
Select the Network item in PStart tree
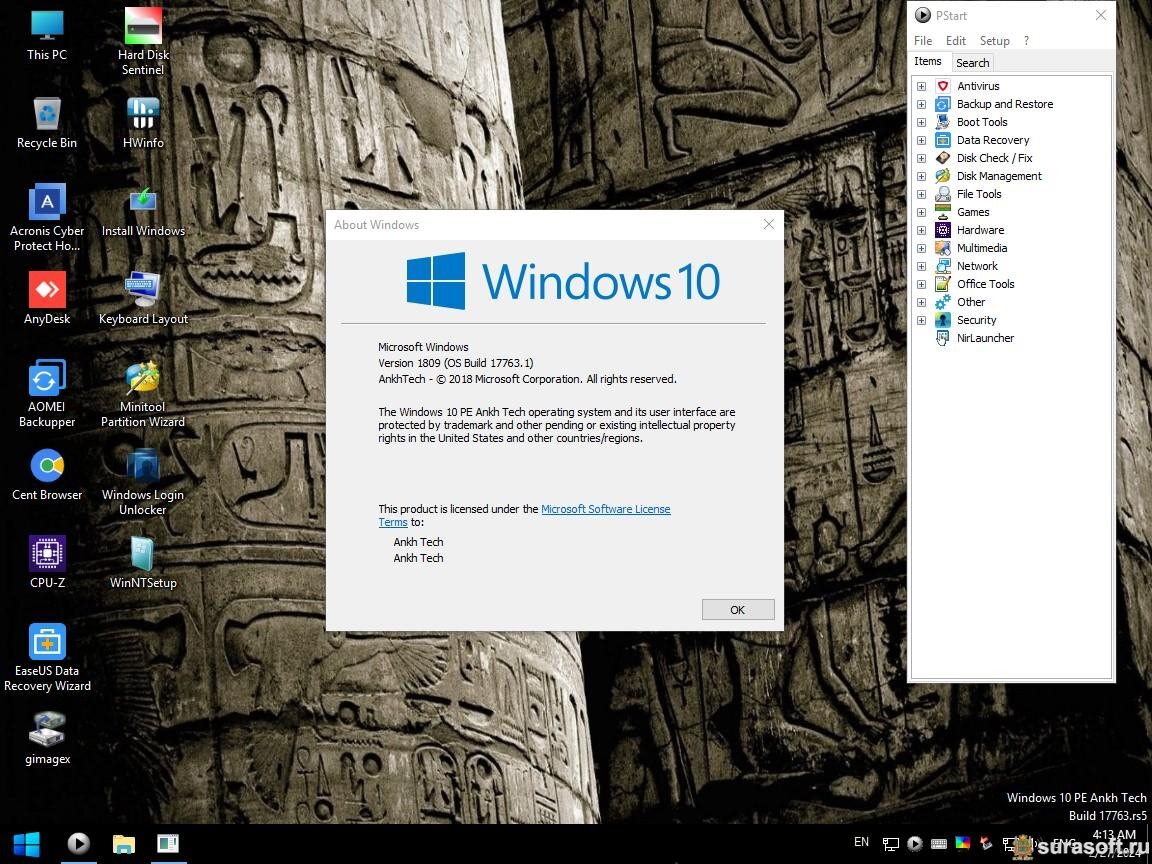click(977, 266)
